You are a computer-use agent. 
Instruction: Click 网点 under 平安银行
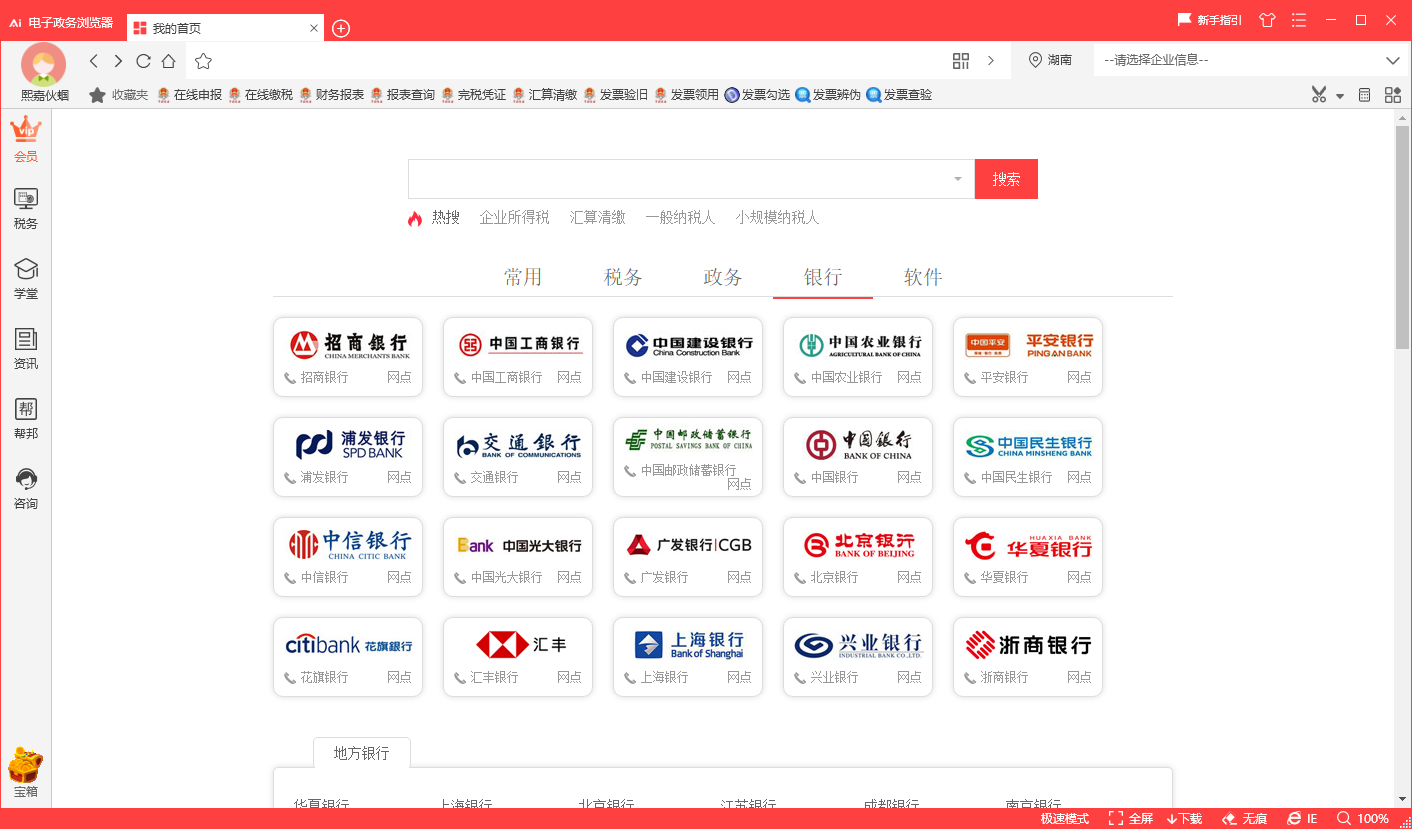(x=1079, y=377)
